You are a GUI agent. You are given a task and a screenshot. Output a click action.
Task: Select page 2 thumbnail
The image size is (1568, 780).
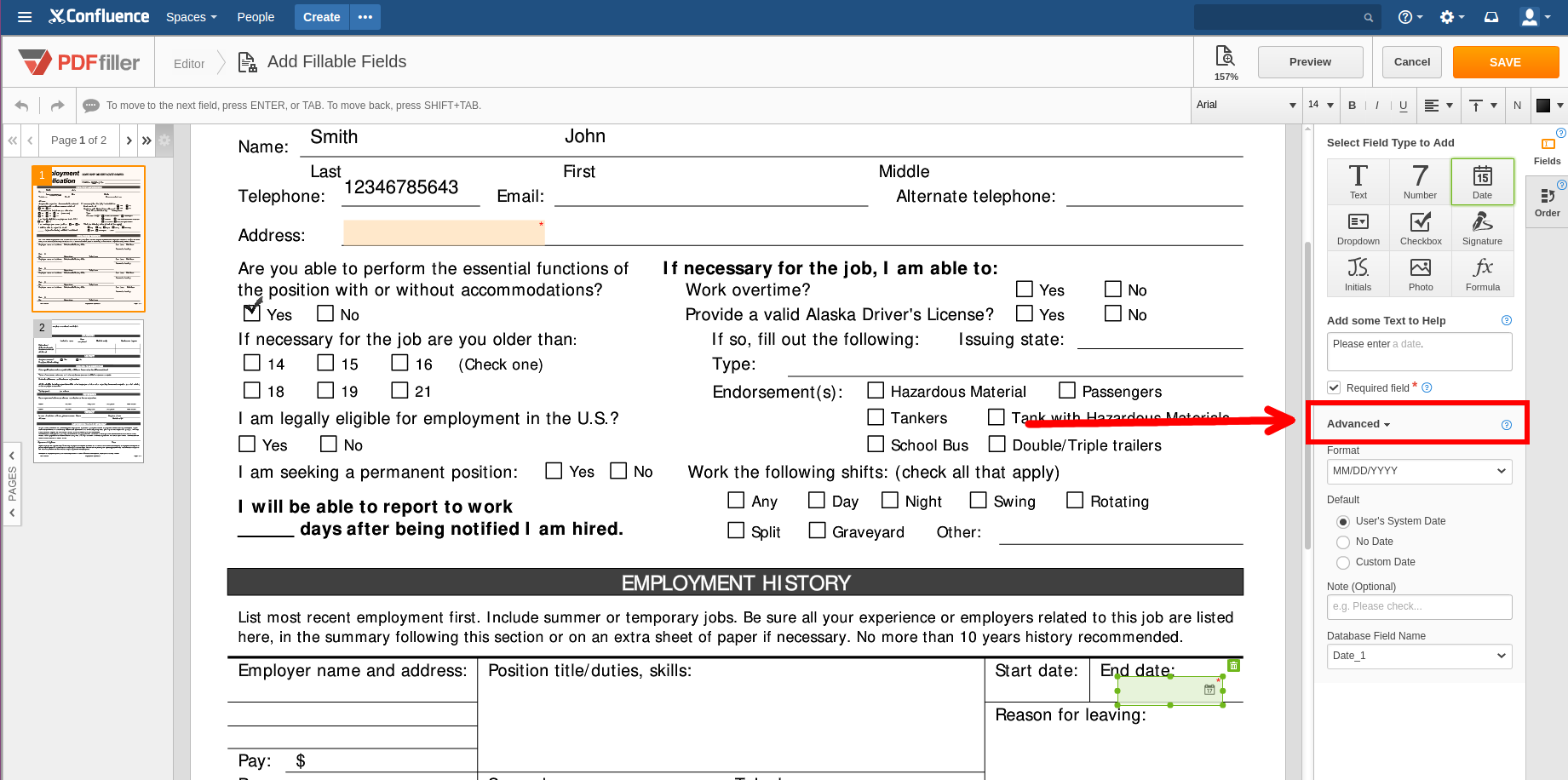[x=89, y=392]
